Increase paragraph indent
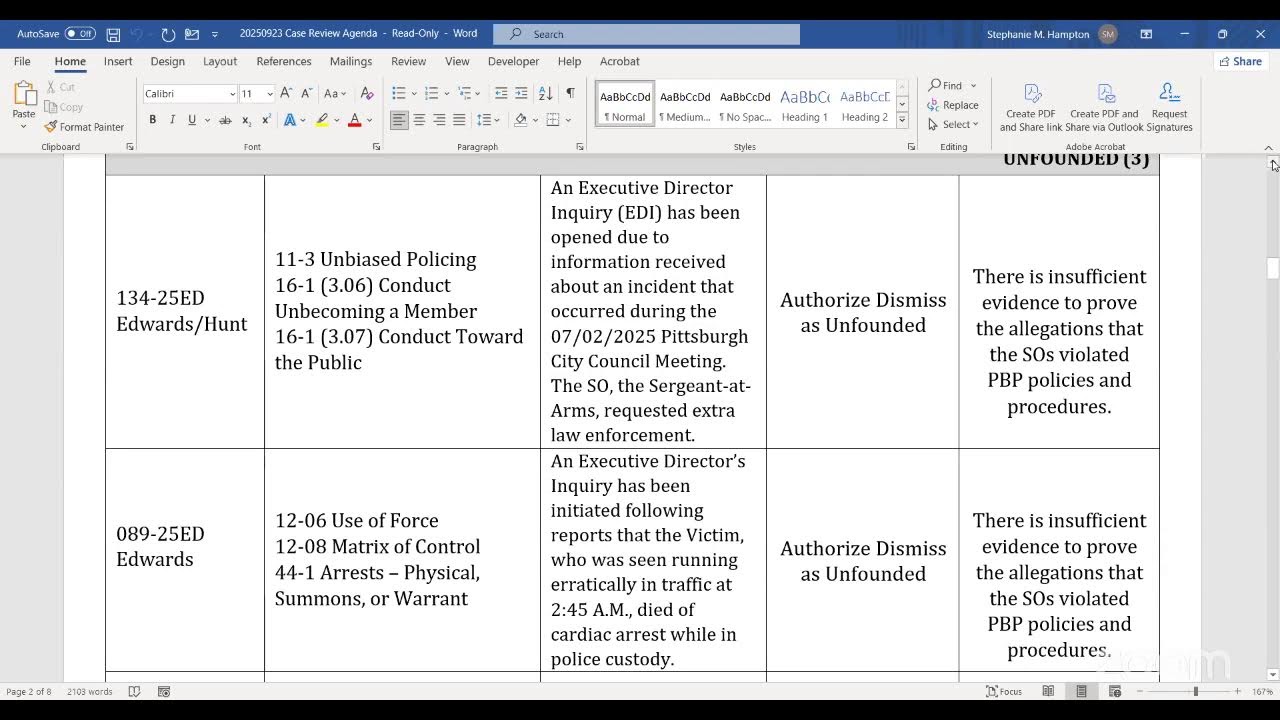Screen dimensions: 1280x720 pyautogui.click(x=521, y=93)
